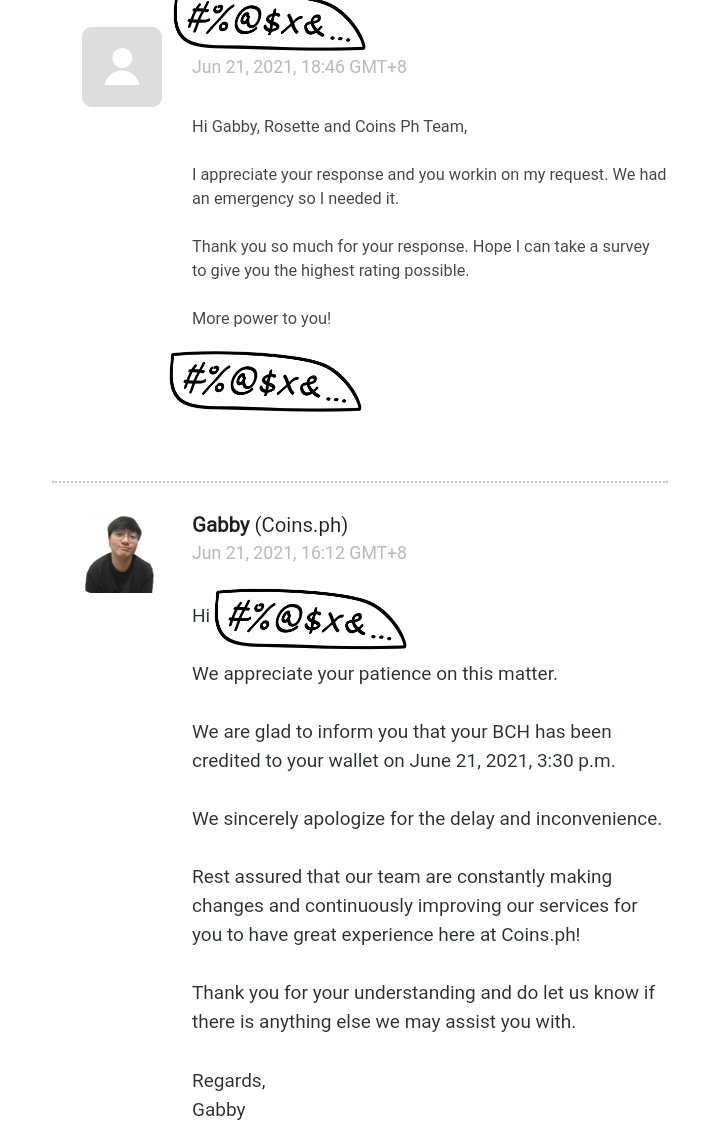Click 'We appreciate your patience on this matter'
This screenshot has width=720, height=1138.
click(x=375, y=674)
